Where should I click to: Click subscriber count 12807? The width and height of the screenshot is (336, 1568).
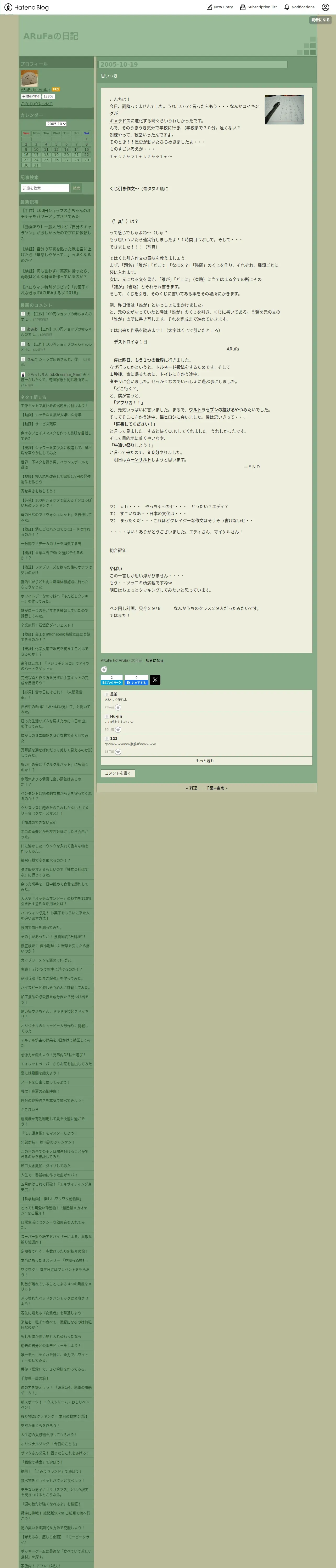click(48, 96)
